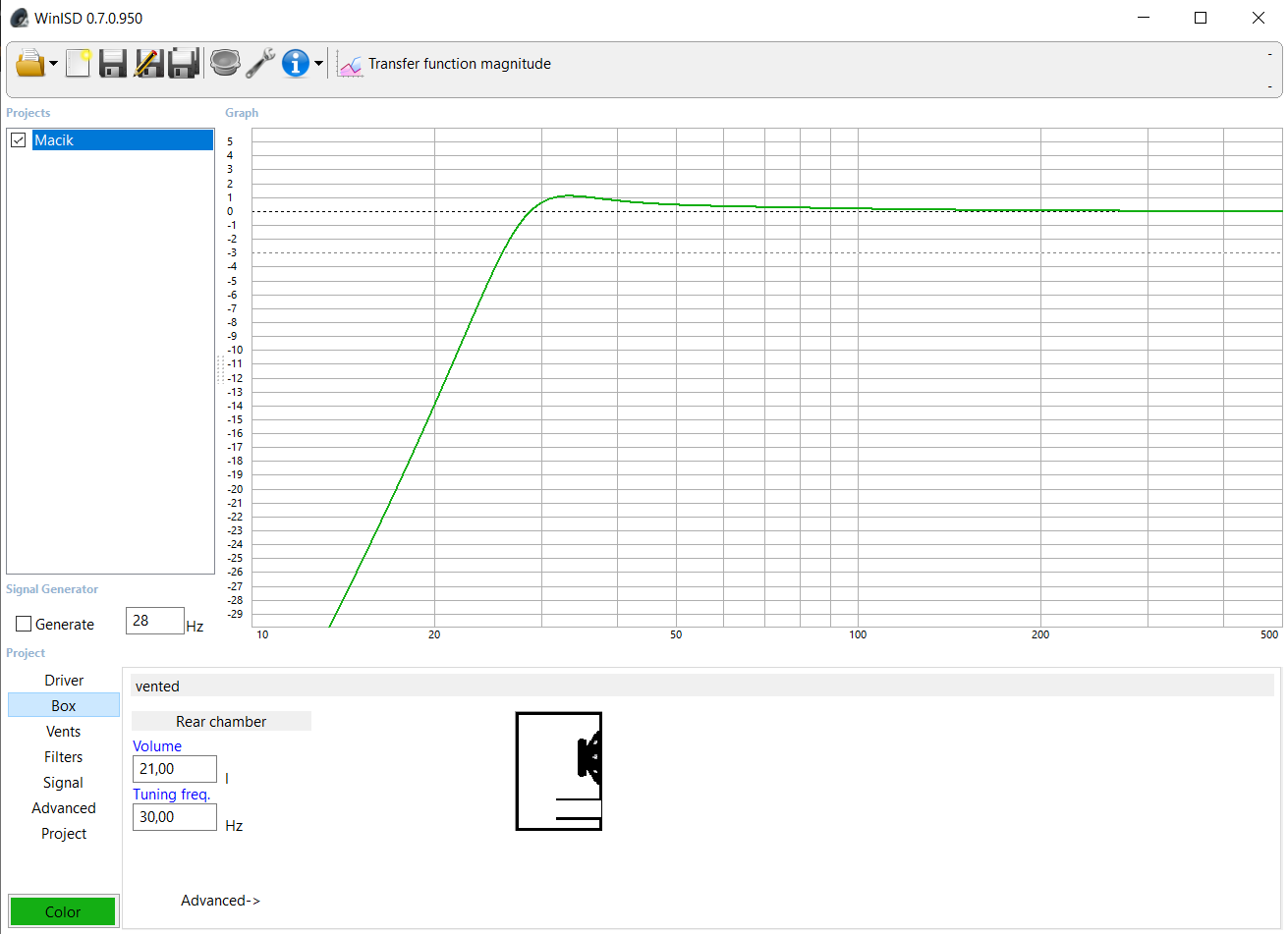Click the blue Tuning freq. label
Screen dimensions: 1288x934
click(172, 795)
